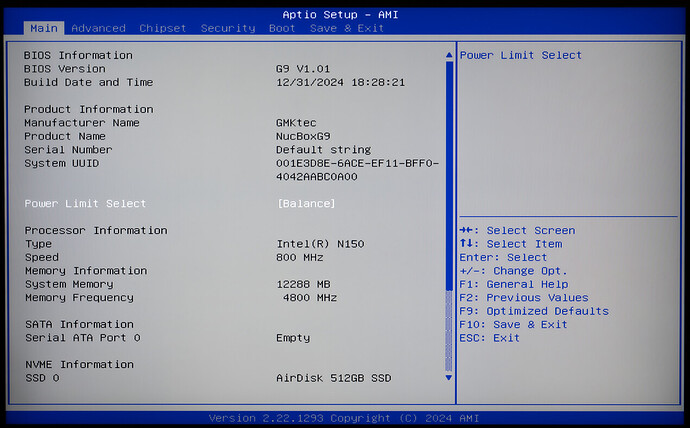
Task: Click the Power Limit Select help title
Action: [x=521, y=55]
